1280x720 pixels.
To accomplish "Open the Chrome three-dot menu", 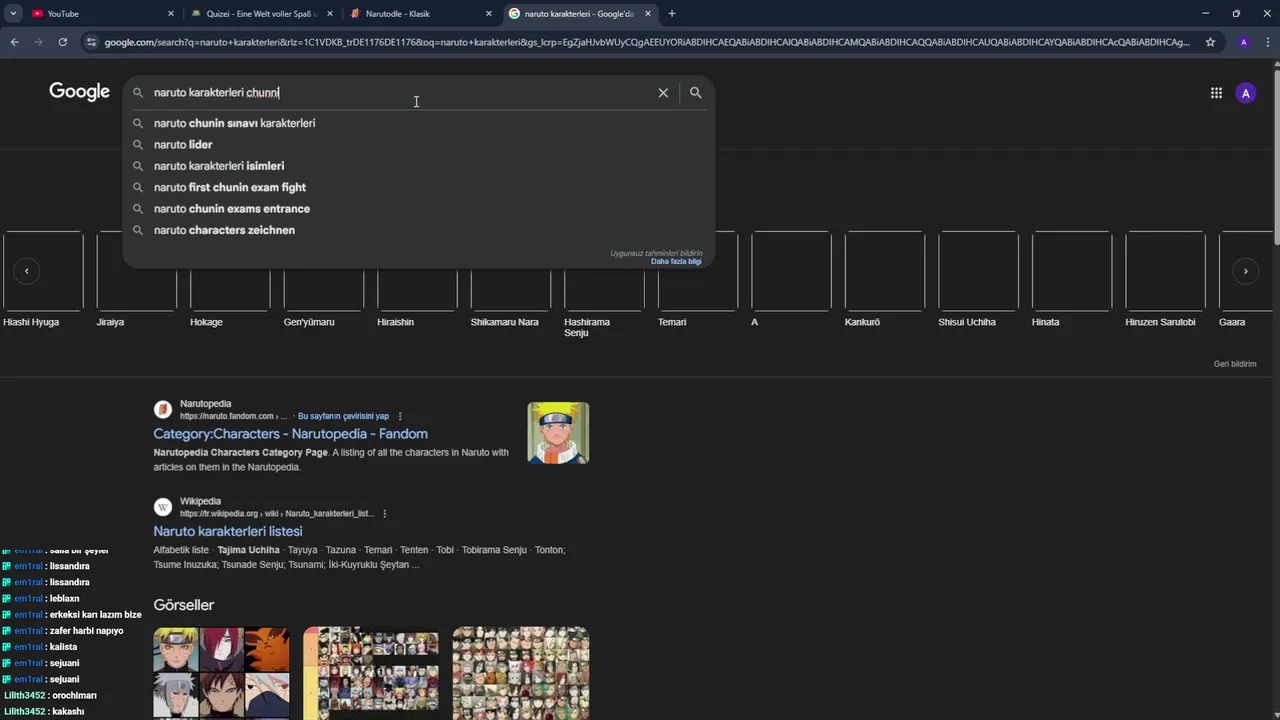I will coord(1267,42).
